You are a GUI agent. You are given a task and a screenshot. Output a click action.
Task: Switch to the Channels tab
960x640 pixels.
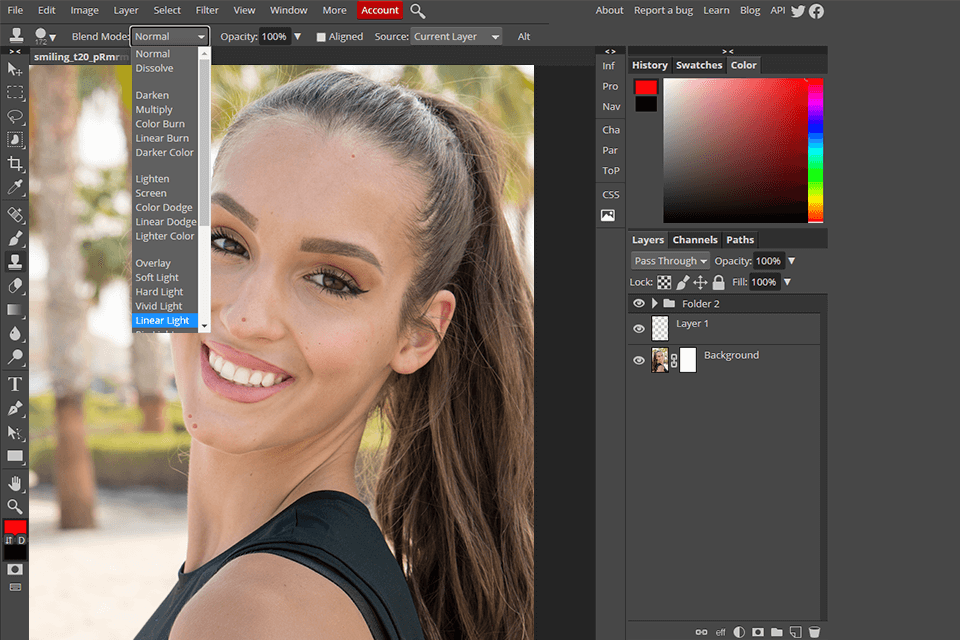click(695, 240)
